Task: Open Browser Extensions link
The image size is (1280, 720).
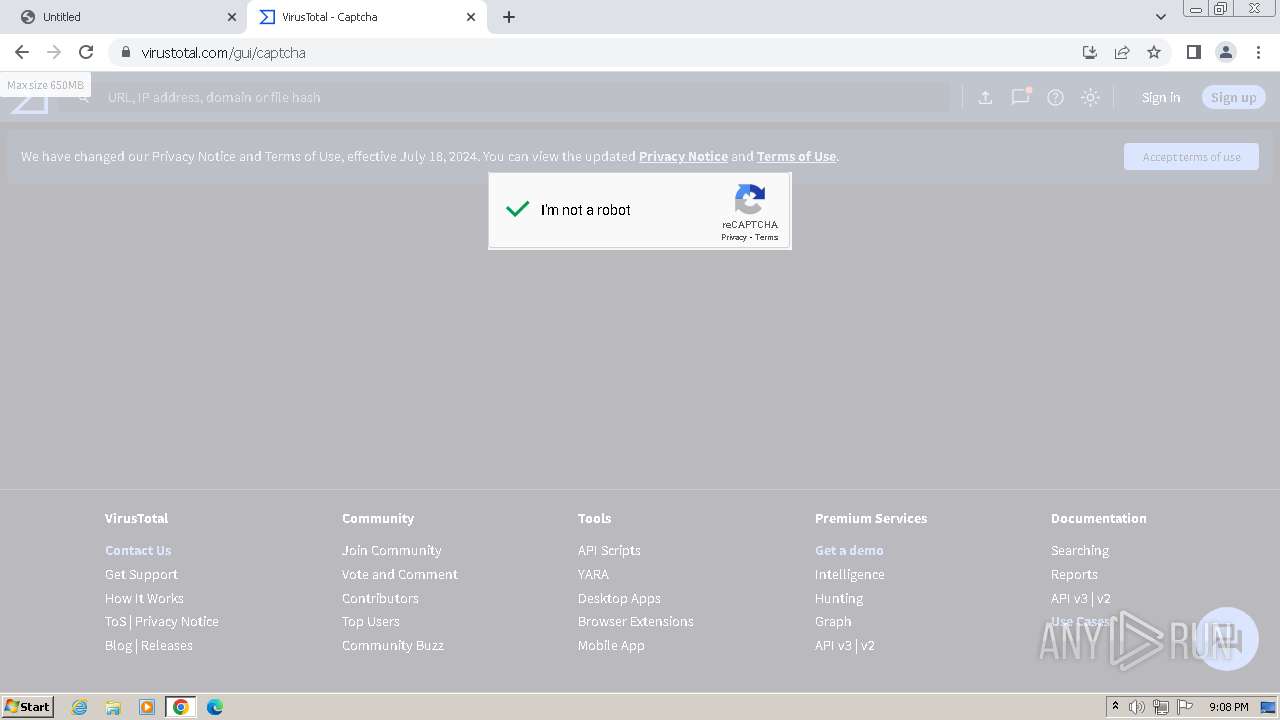Action: [636, 621]
